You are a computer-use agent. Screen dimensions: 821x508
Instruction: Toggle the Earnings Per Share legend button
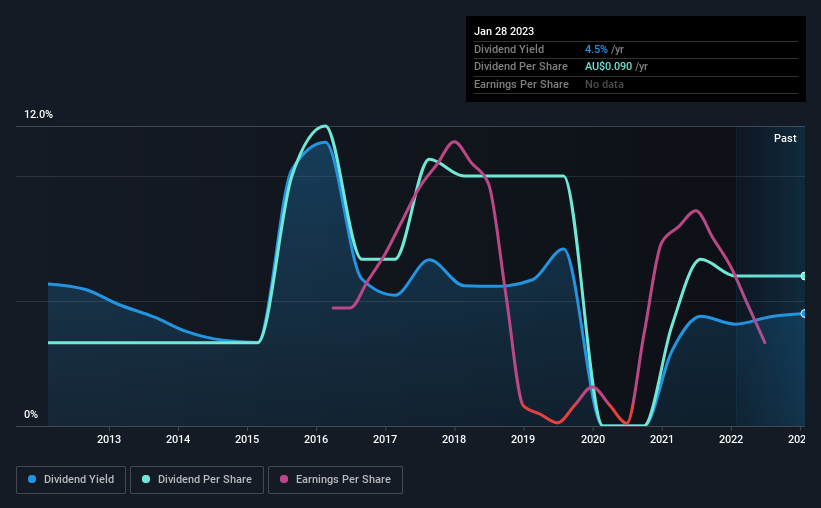(335, 480)
